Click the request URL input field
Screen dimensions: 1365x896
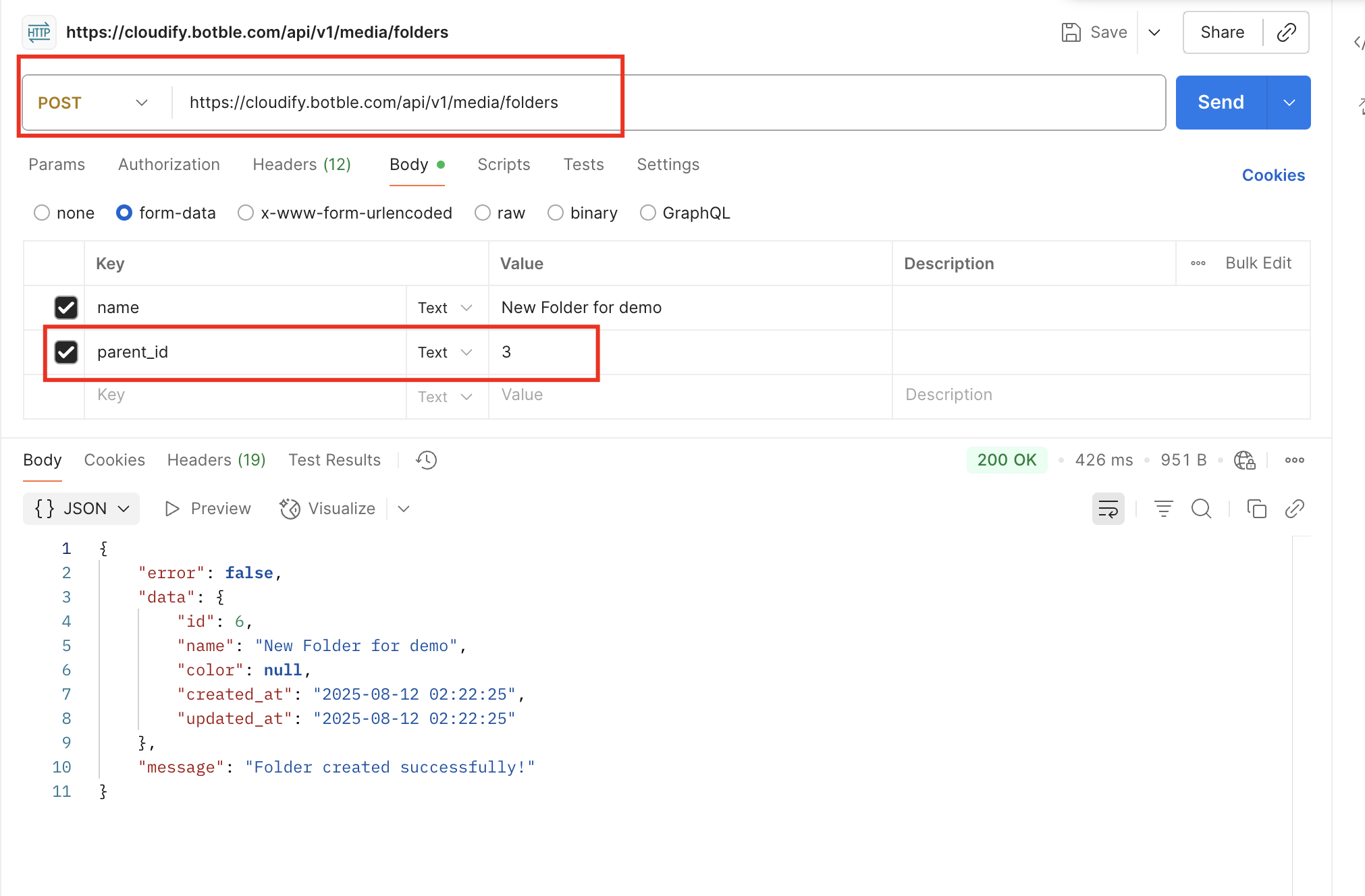[668, 103]
